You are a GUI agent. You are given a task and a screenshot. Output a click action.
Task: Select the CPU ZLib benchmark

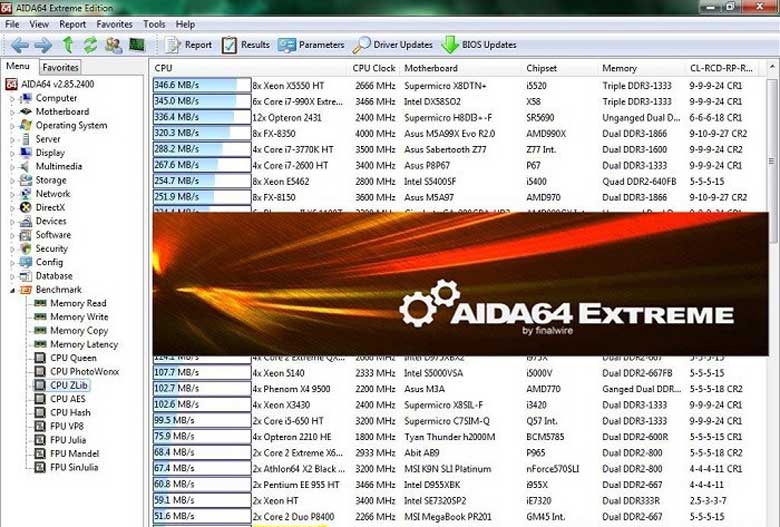click(x=69, y=385)
